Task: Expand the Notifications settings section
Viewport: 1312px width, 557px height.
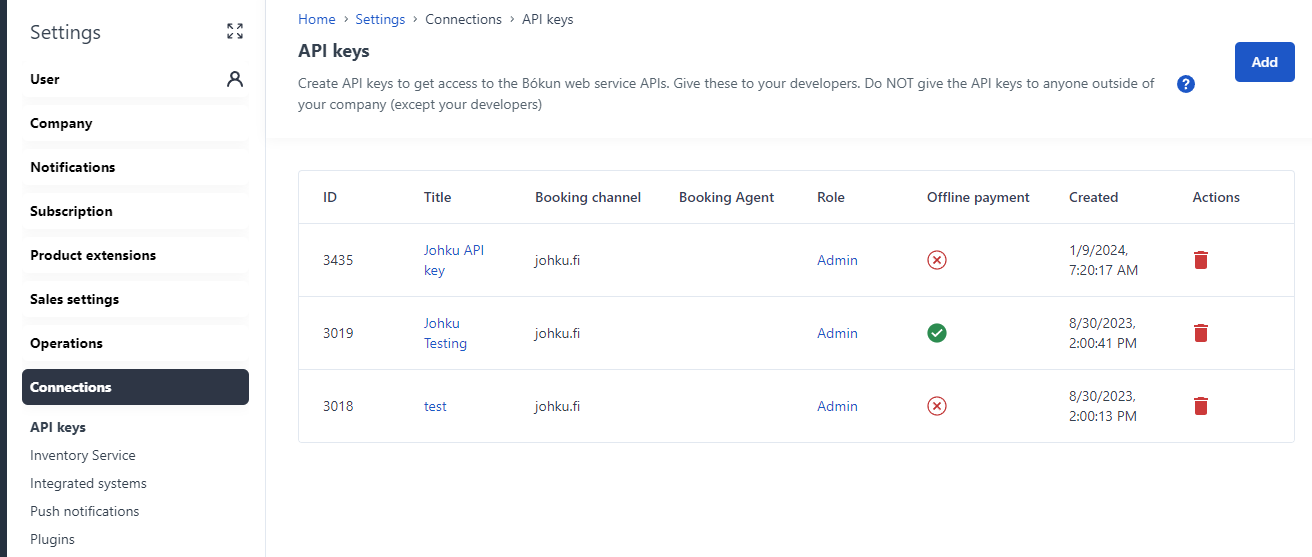Action: (135, 167)
